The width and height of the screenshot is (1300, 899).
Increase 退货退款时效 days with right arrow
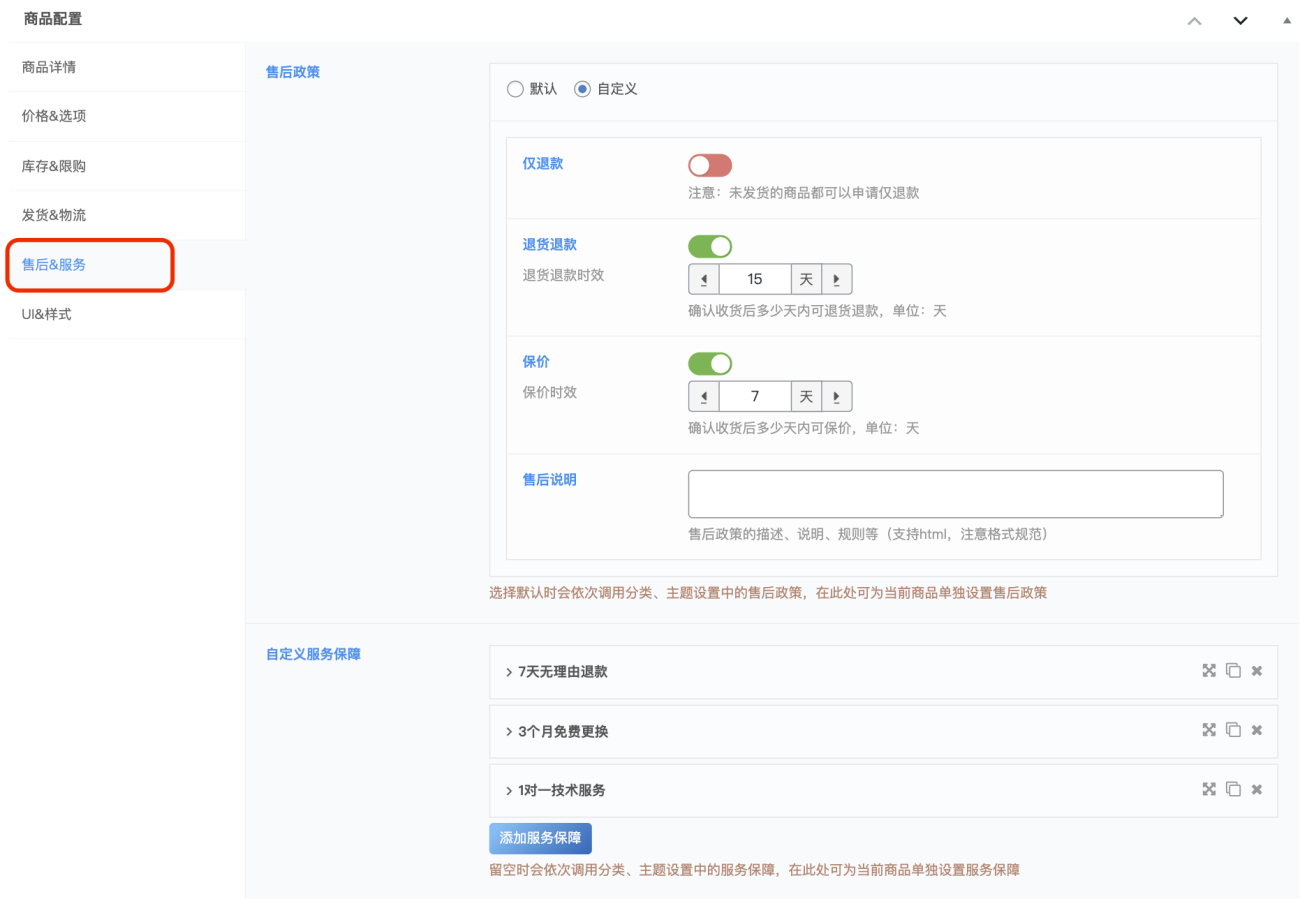[836, 280]
